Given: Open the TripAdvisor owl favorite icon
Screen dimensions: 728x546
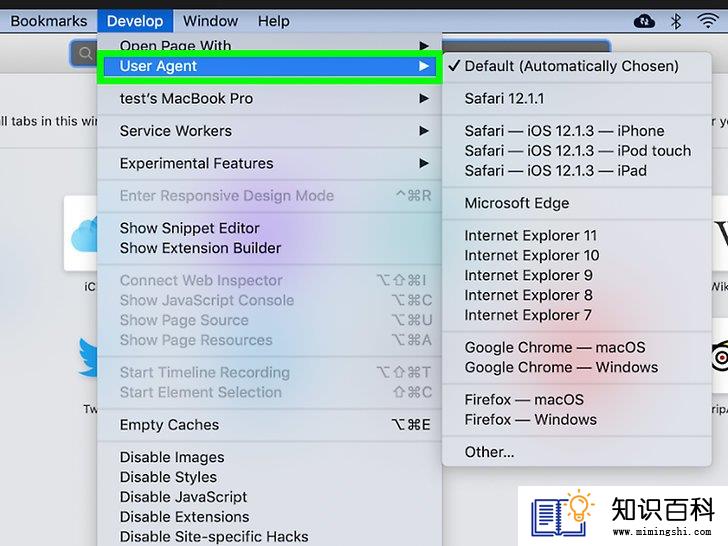Looking at the screenshot, I should tap(720, 358).
